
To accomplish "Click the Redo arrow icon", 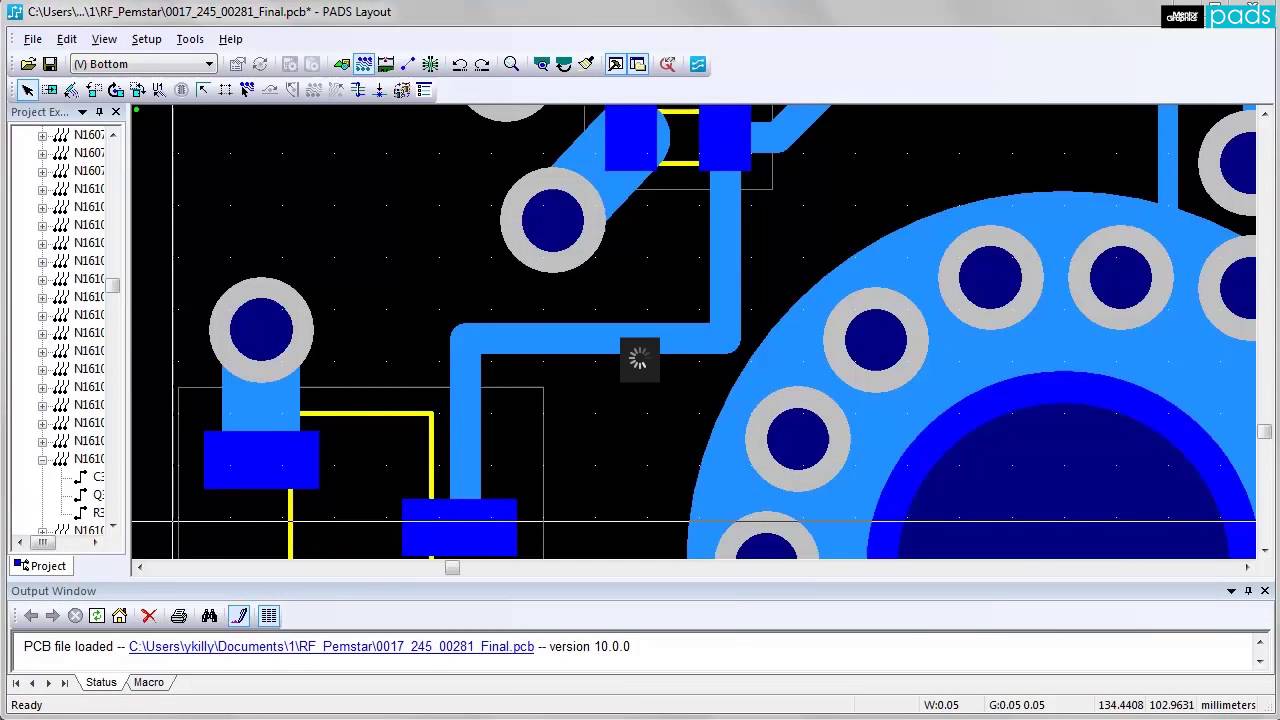I will pyautogui.click(x=482, y=64).
